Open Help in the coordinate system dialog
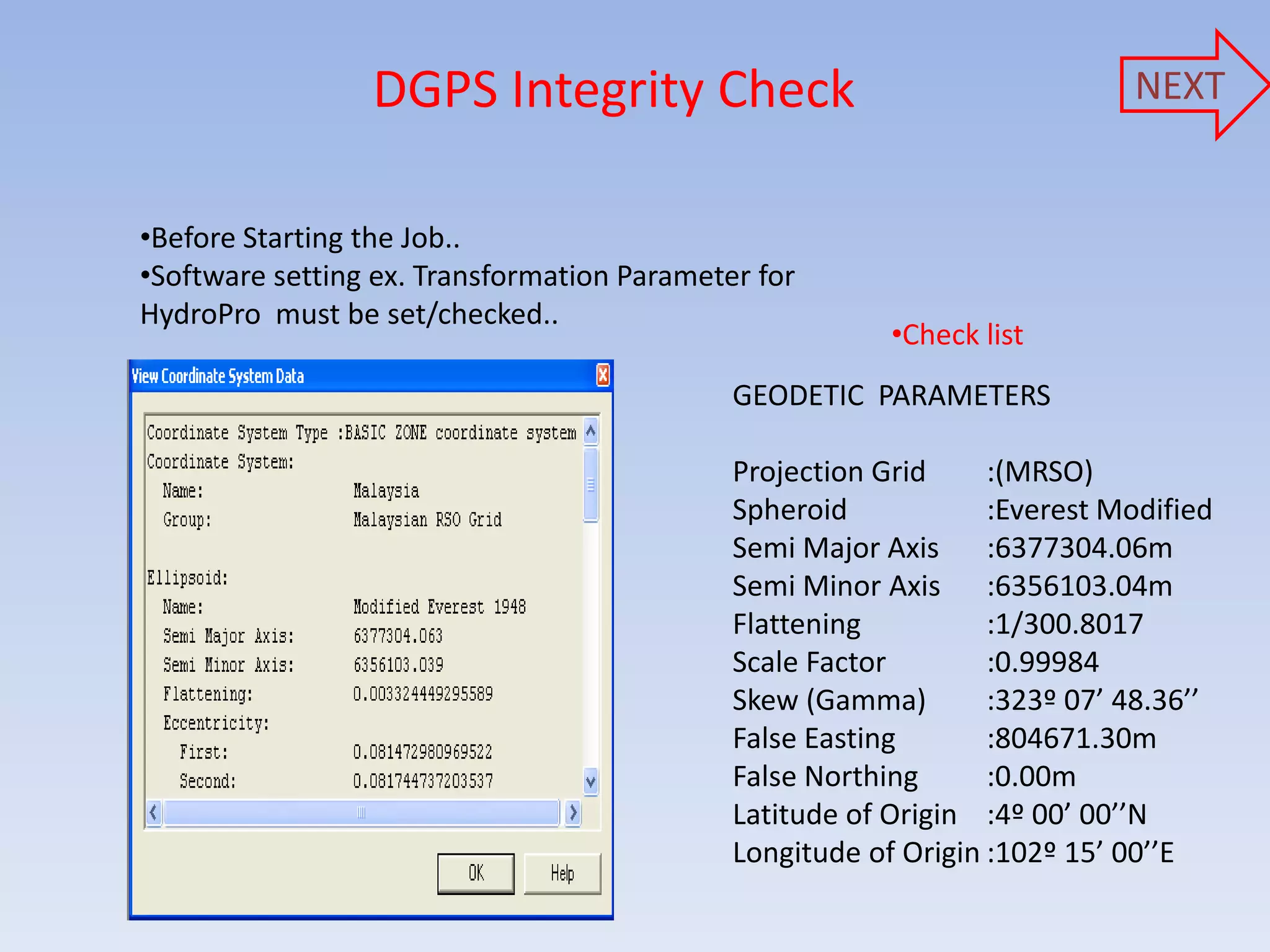This screenshot has width=1270, height=952. click(562, 873)
